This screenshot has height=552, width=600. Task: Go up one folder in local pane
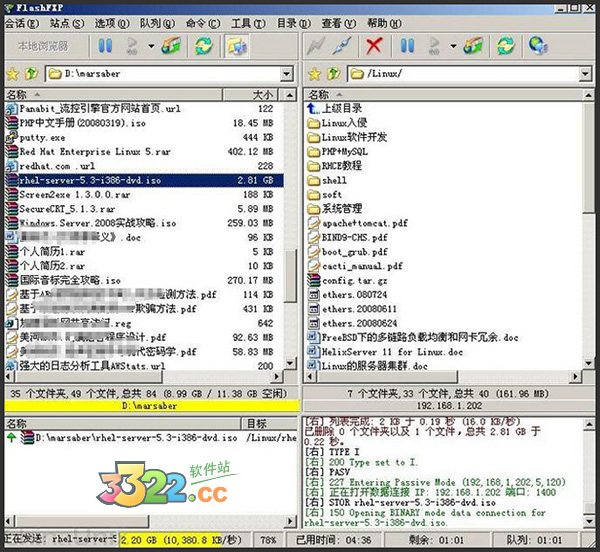coord(30,74)
